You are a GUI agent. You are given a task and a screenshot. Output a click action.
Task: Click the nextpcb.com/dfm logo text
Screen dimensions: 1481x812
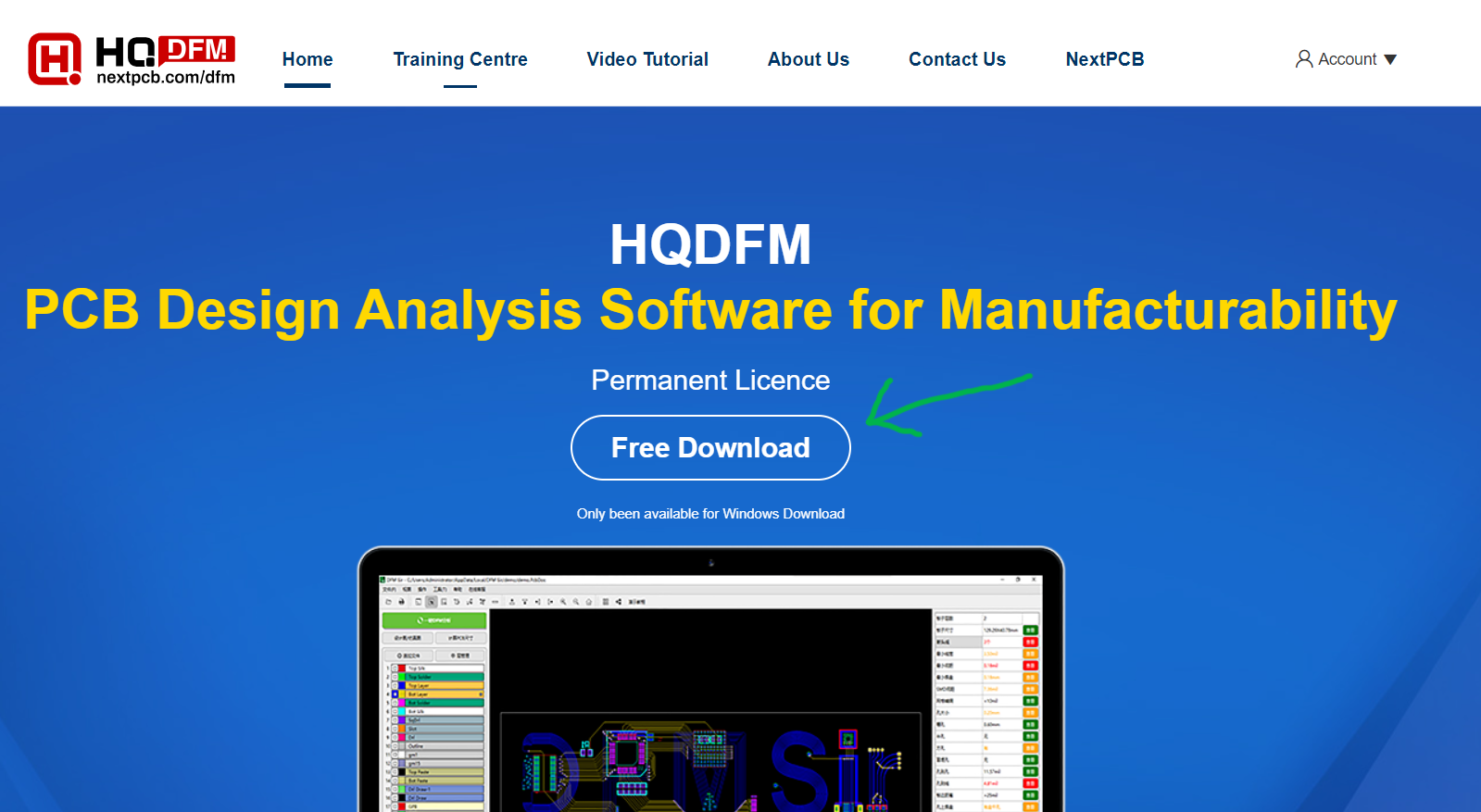pyautogui.click(x=166, y=78)
